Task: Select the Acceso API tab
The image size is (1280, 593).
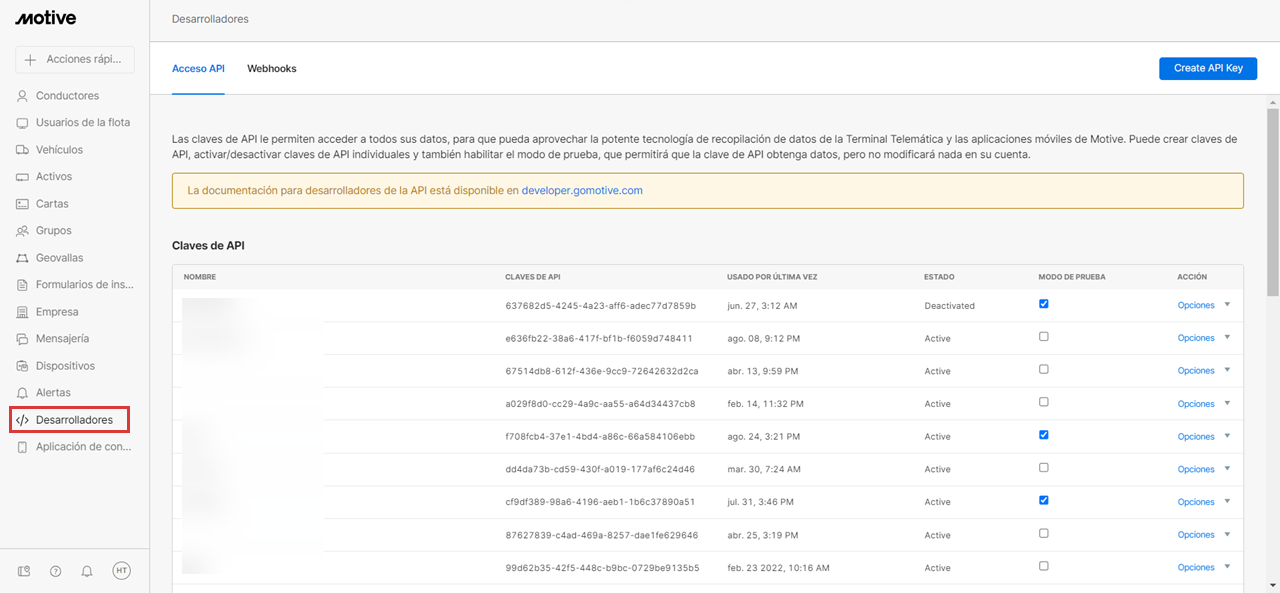Action: click(197, 68)
